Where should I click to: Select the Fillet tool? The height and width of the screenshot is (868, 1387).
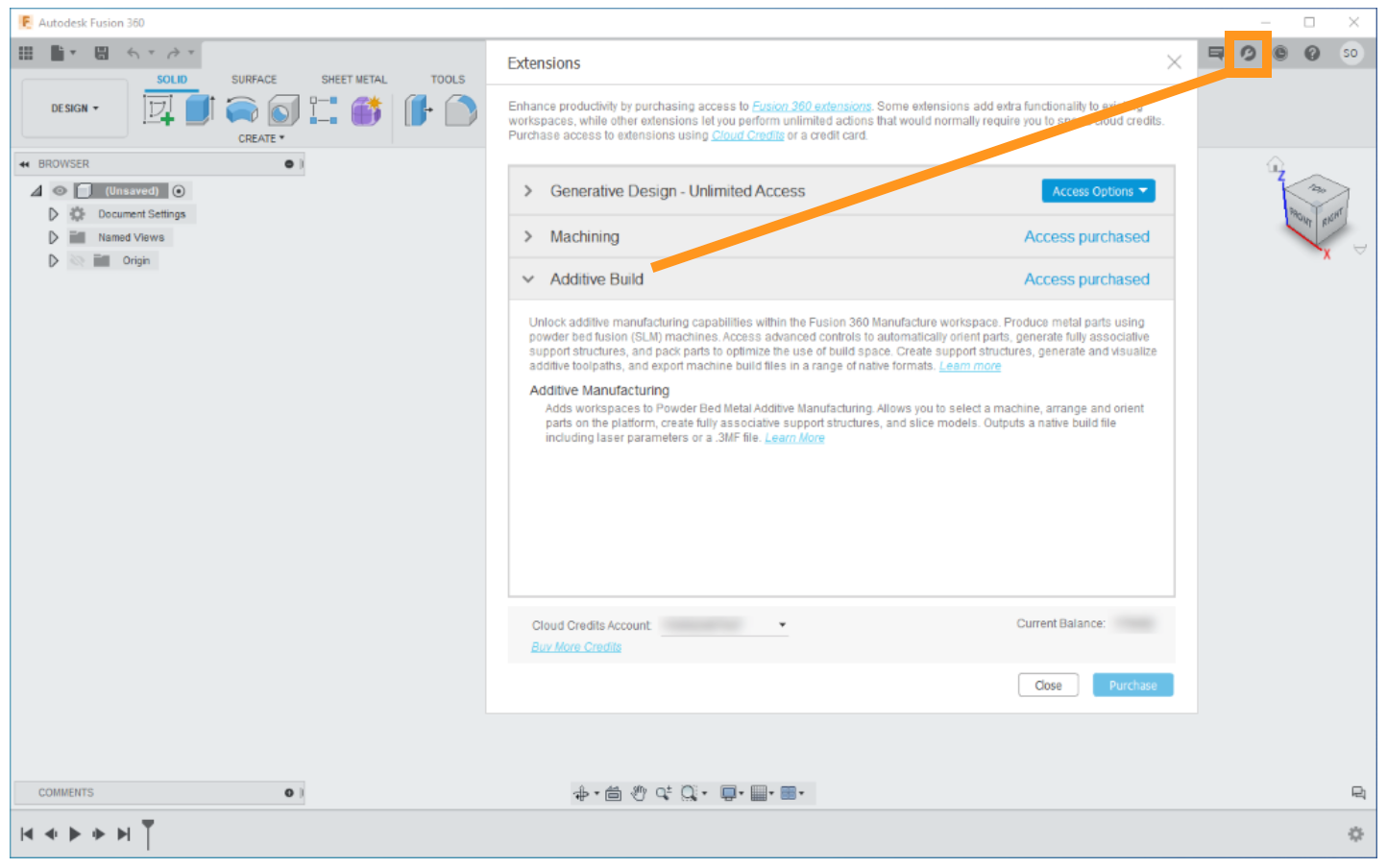(461, 110)
